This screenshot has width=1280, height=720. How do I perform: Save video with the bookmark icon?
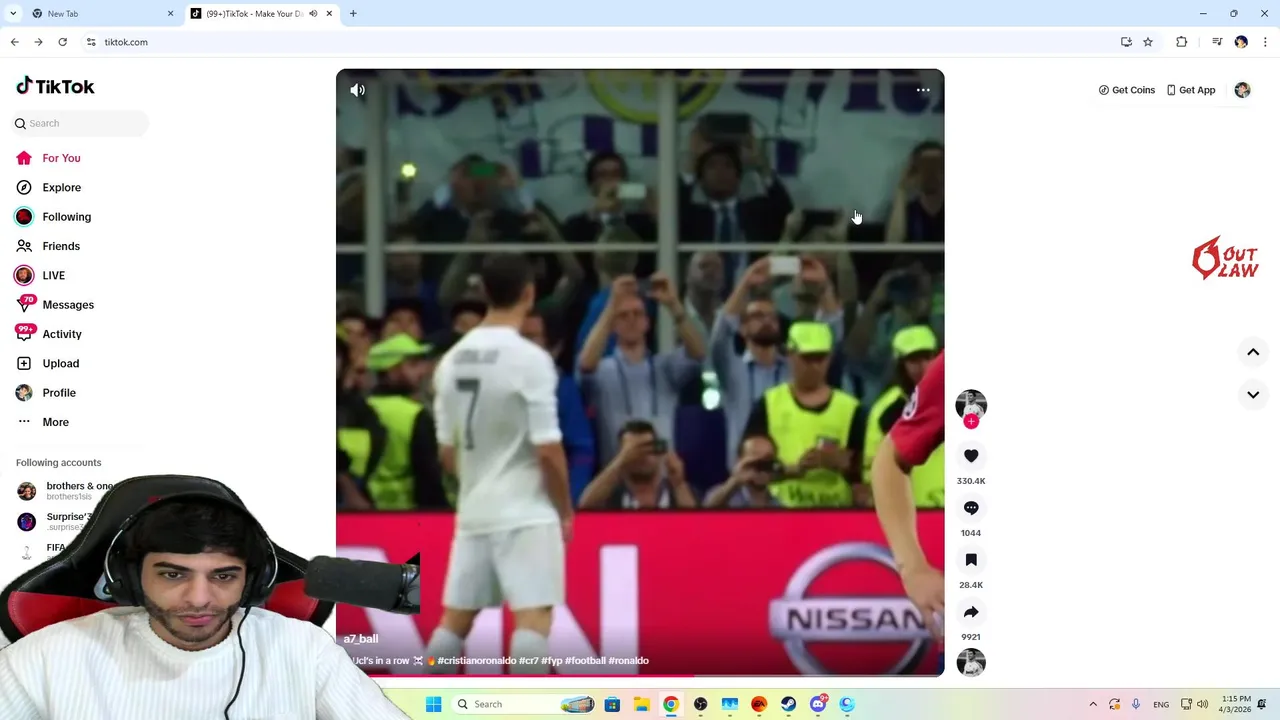(971, 560)
